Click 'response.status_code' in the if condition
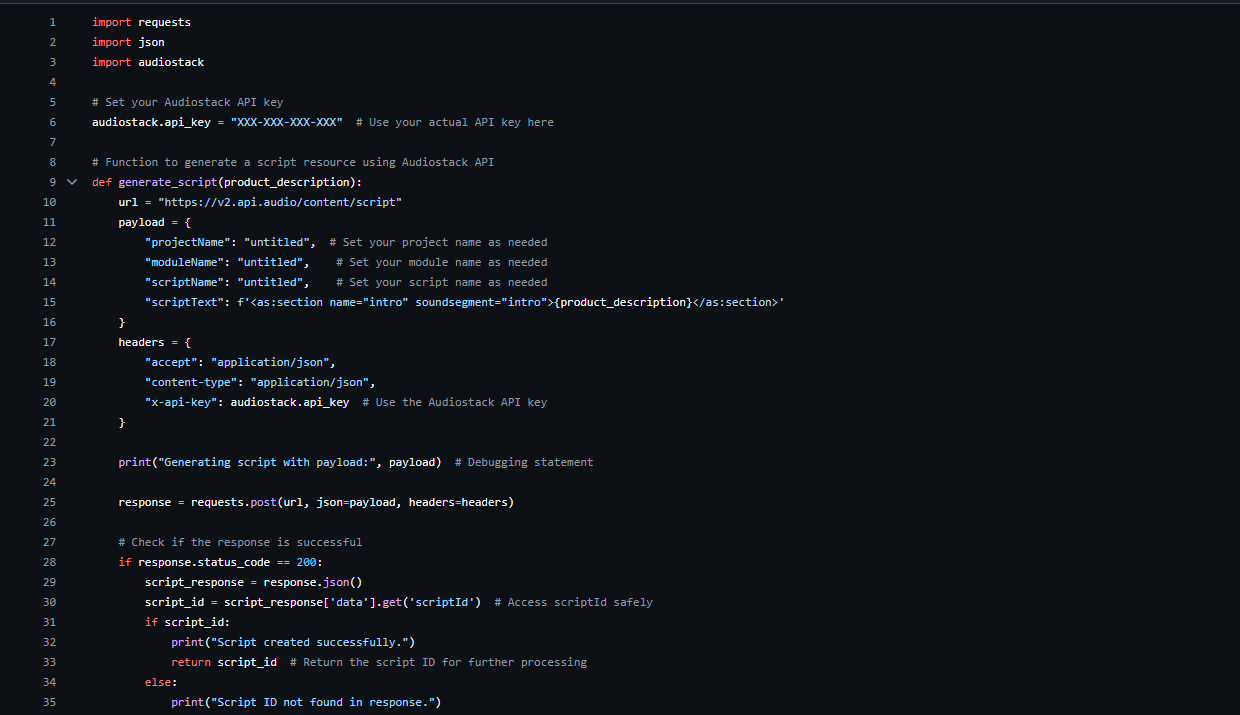The height and width of the screenshot is (715, 1240). pos(204,562)
